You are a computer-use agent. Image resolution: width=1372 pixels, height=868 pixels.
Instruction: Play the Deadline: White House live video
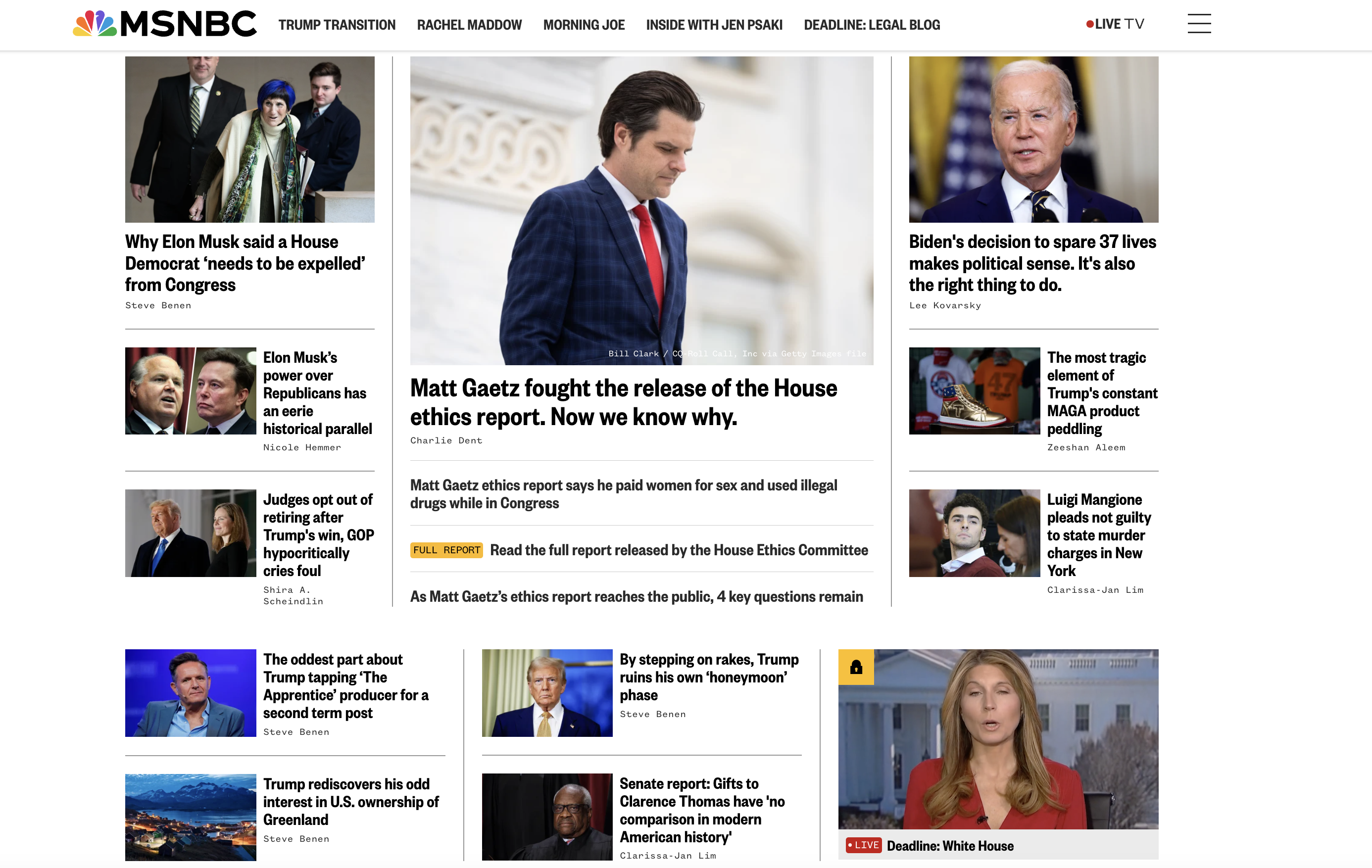(998, 739)
